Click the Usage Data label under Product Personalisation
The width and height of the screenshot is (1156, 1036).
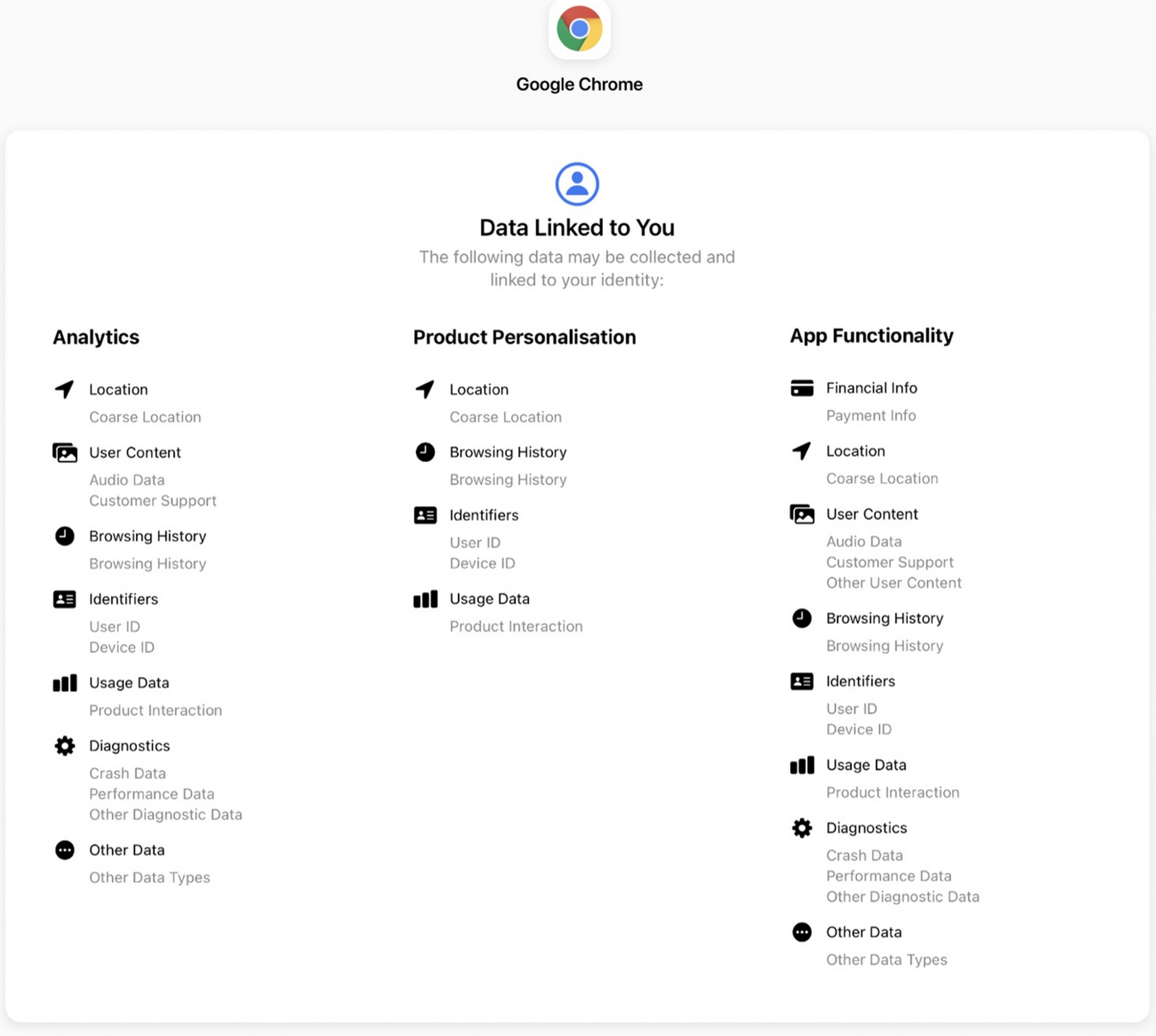point(490,599)
